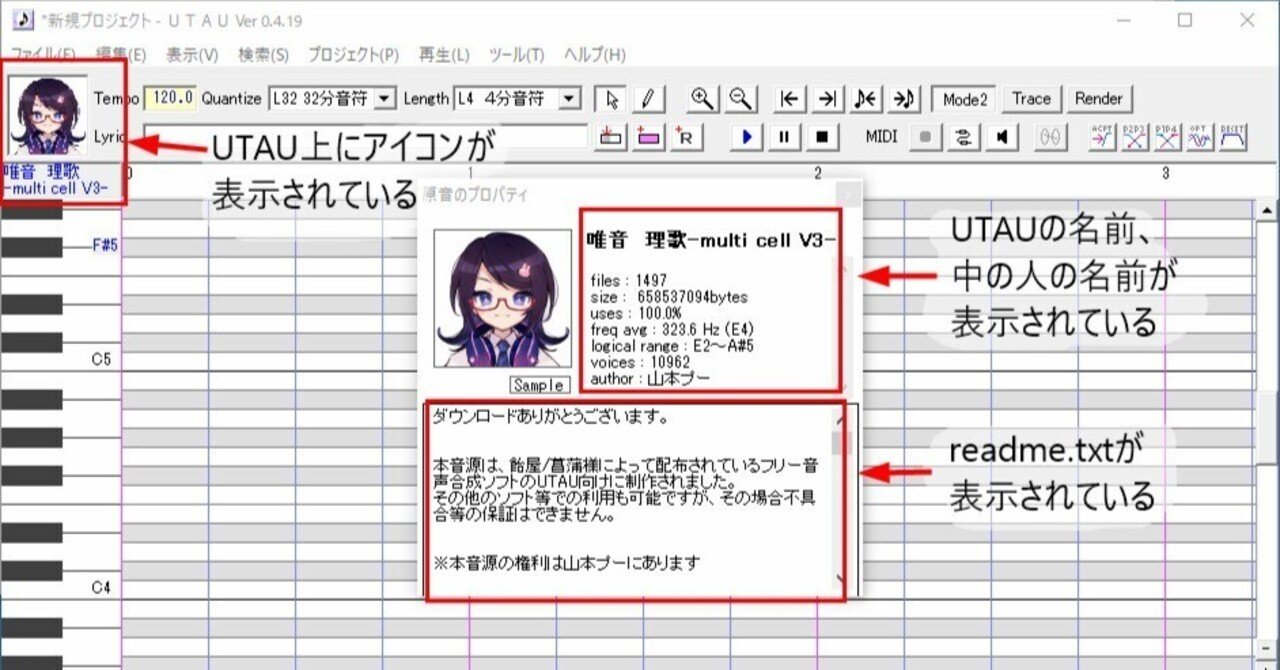Viewport: 1280px width, 670px height.
Task: Select the pencil note-drawing tool
Action: coord(649,98)
